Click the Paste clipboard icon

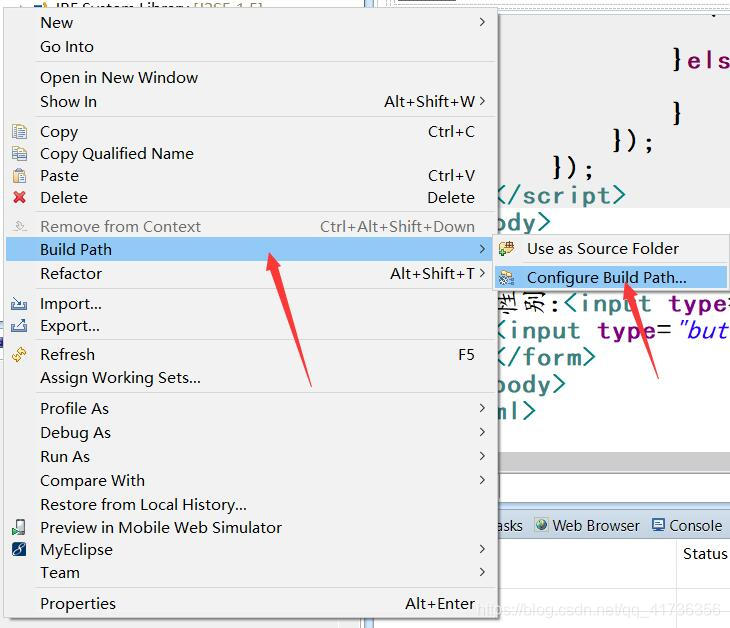[x=19, y=176]
